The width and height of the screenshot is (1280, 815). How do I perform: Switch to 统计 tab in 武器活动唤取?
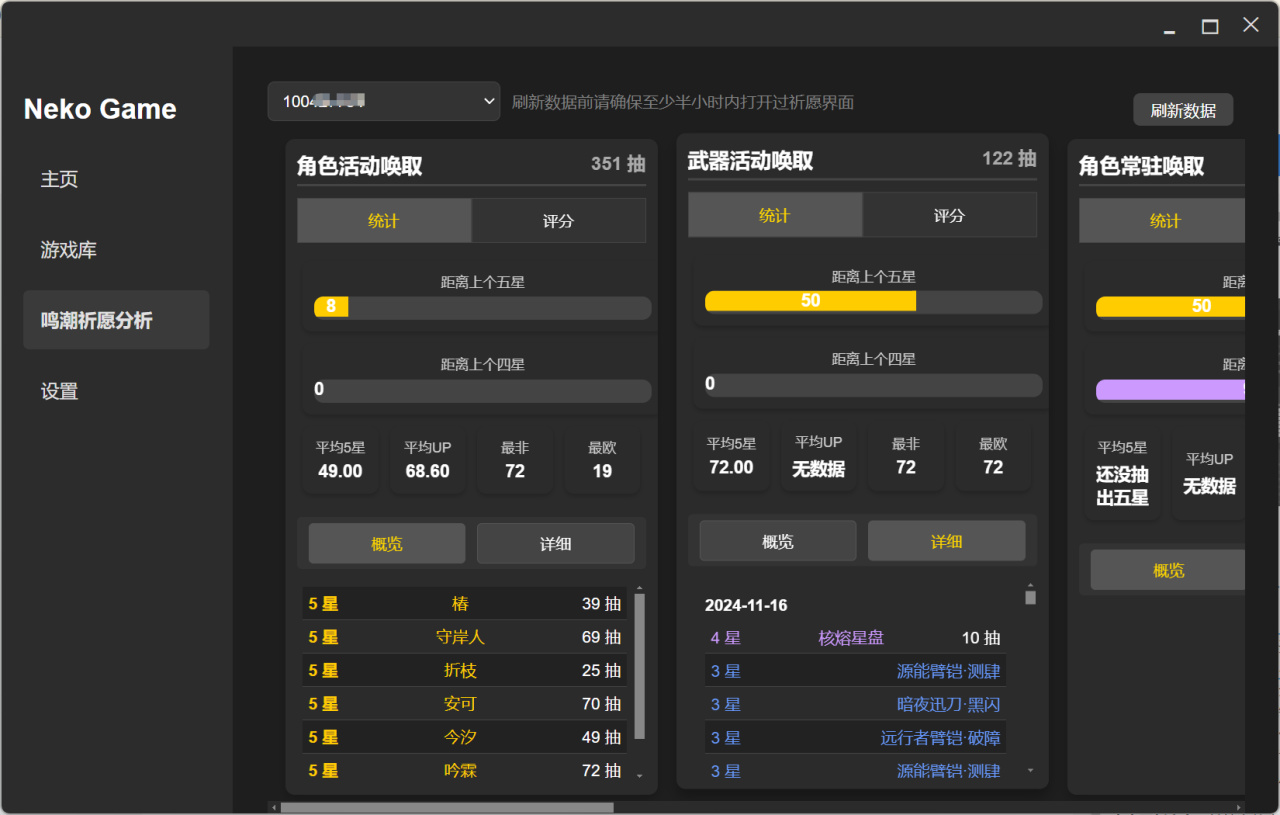pos(775,215)
